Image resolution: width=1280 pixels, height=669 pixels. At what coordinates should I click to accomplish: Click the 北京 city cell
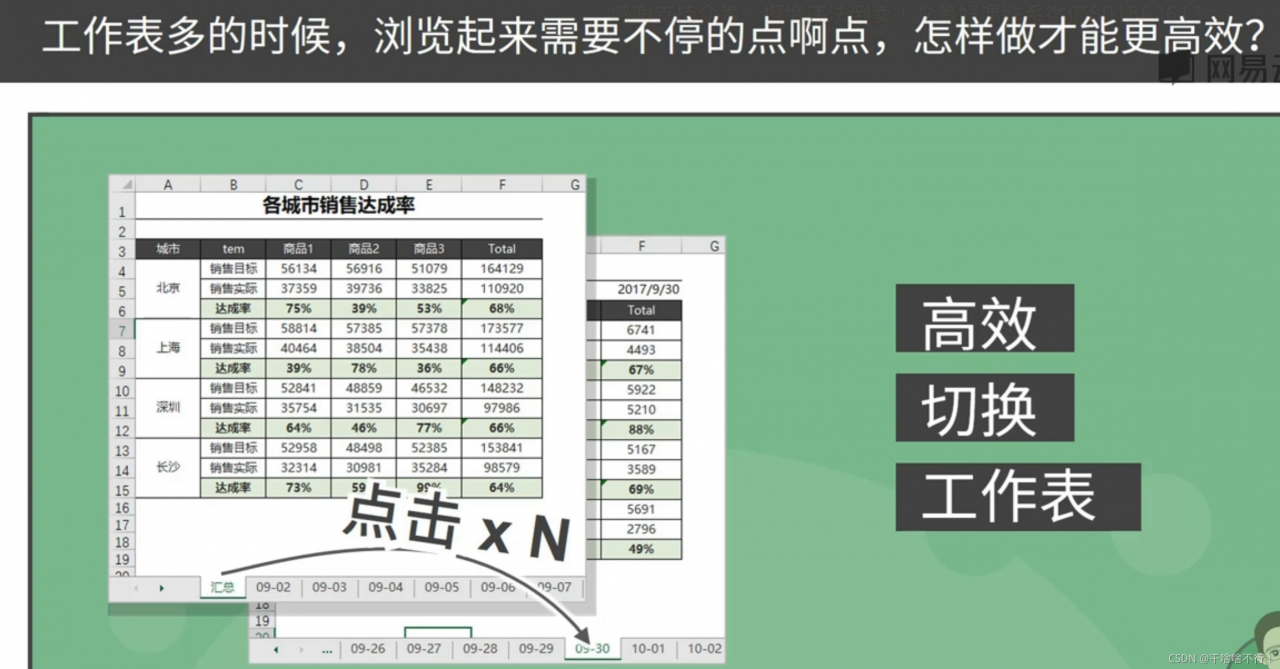coord(168,288)
